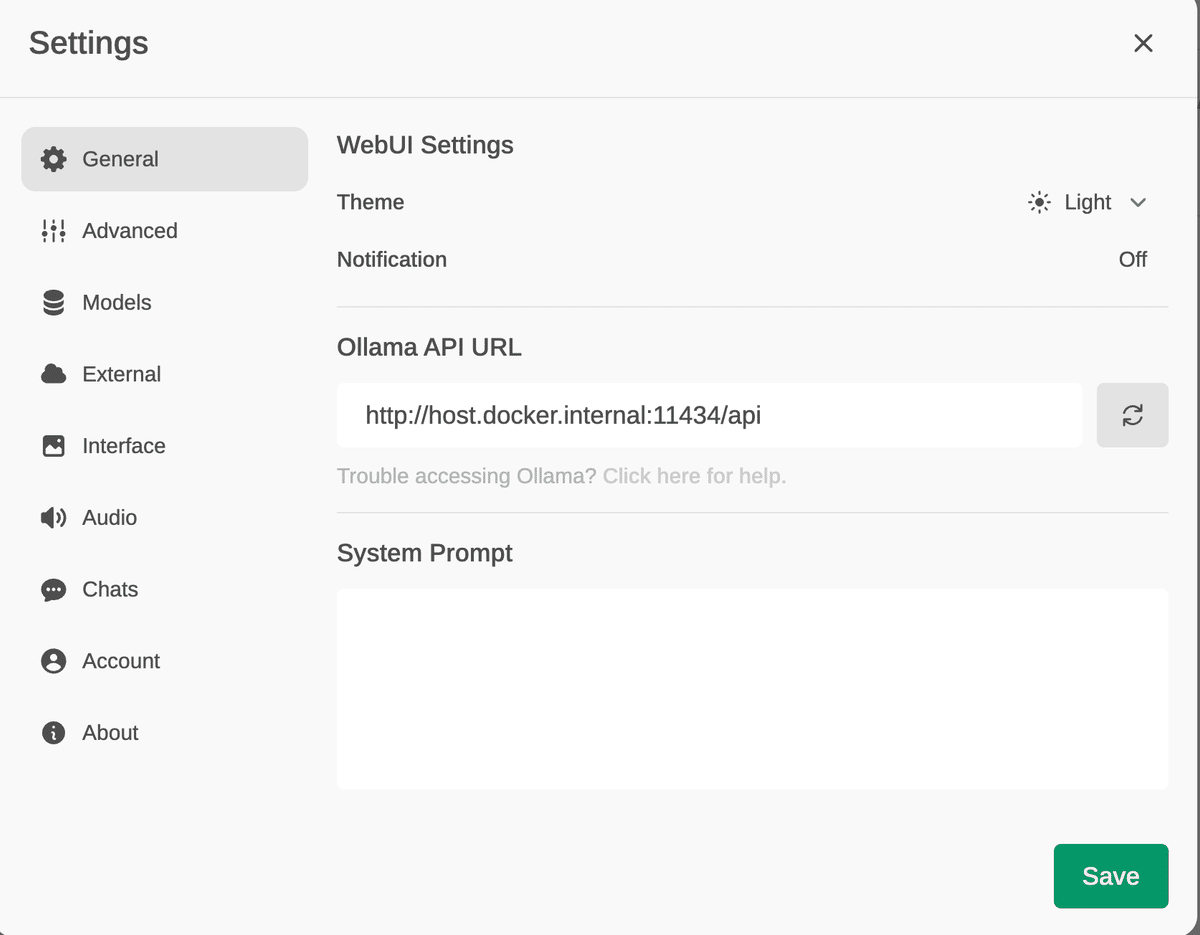Click the General gear icon

pos(54,159)
